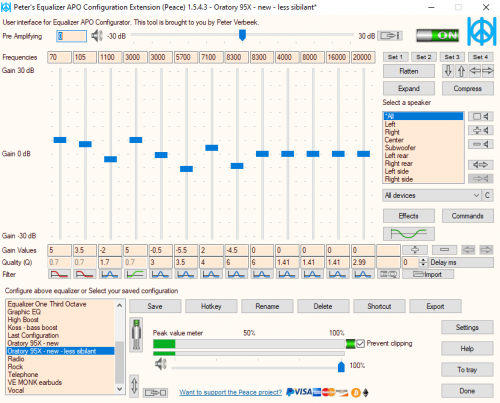The height and width of the screenshot is (403, 500).
Task: Select the VE MONK earbuds configuration
Action: (61, 382)
